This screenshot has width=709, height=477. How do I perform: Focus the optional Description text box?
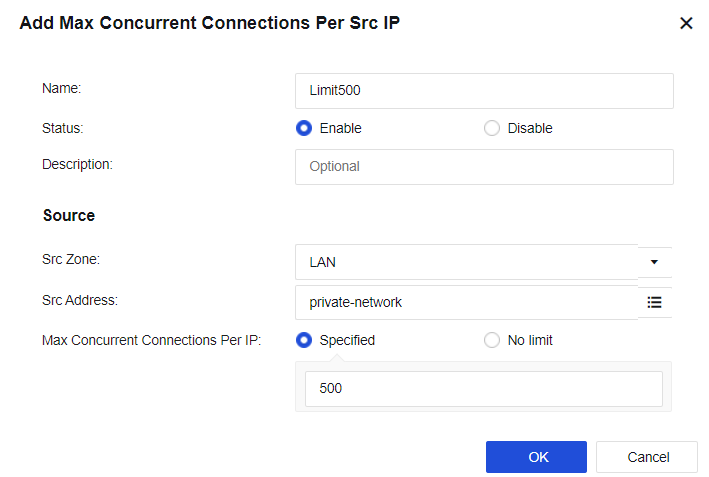[x=484, y=167]
